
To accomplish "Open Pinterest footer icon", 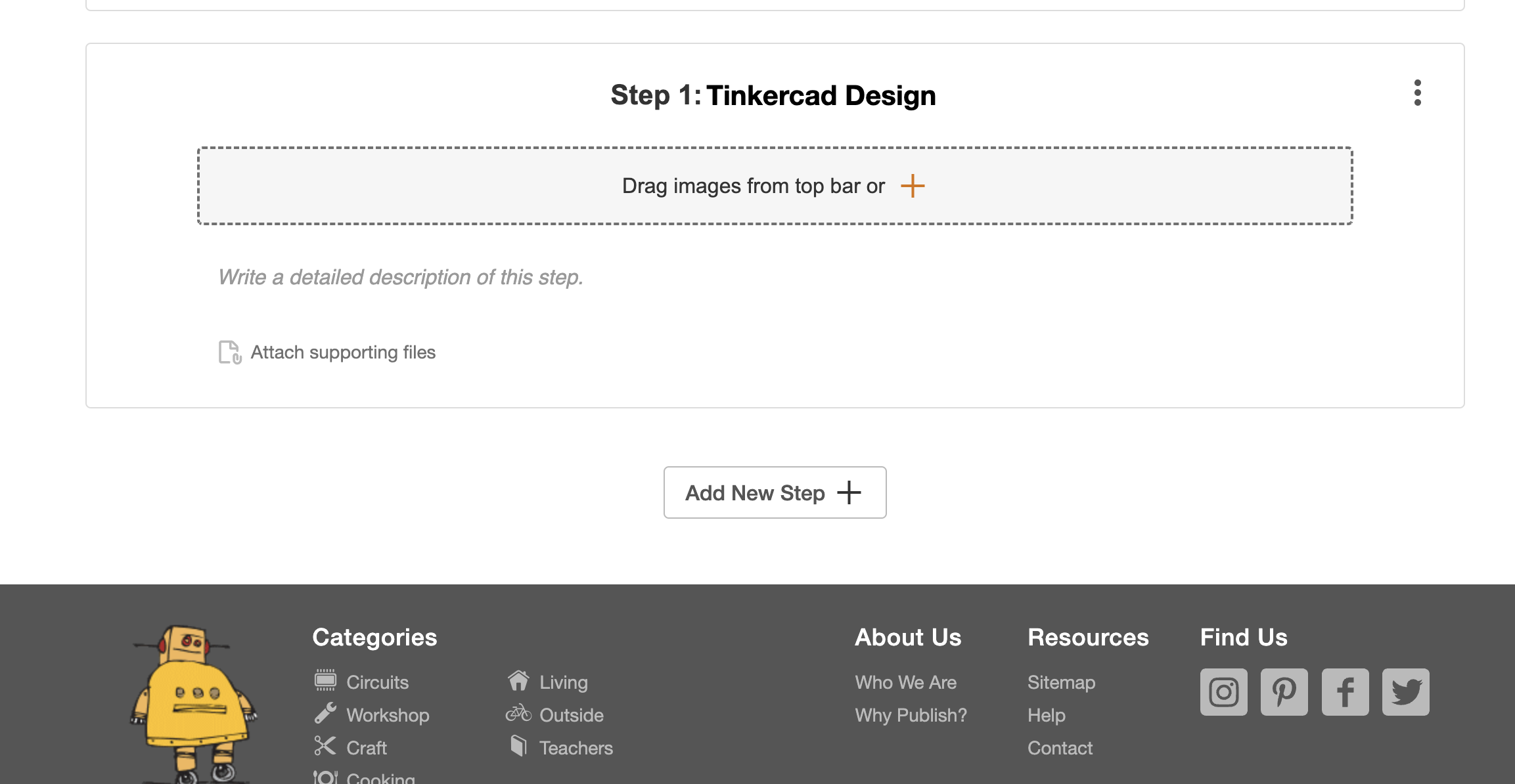I will tap(1284, 692).
